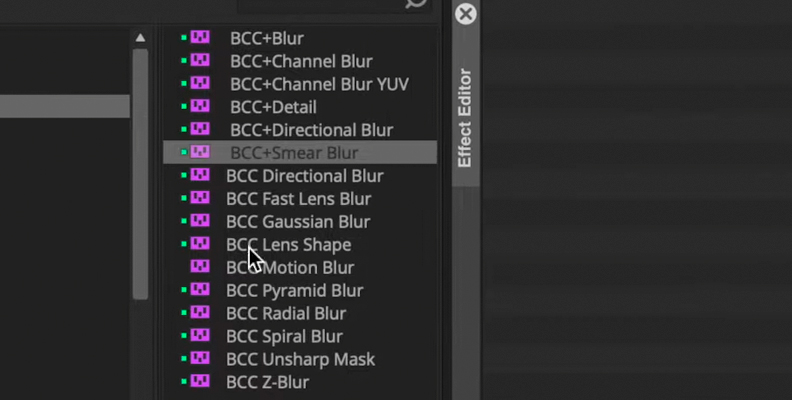Open the Effect Editor vertical tab
The width and height of the screenshot is (792, 400).
(x=465, y=118)
